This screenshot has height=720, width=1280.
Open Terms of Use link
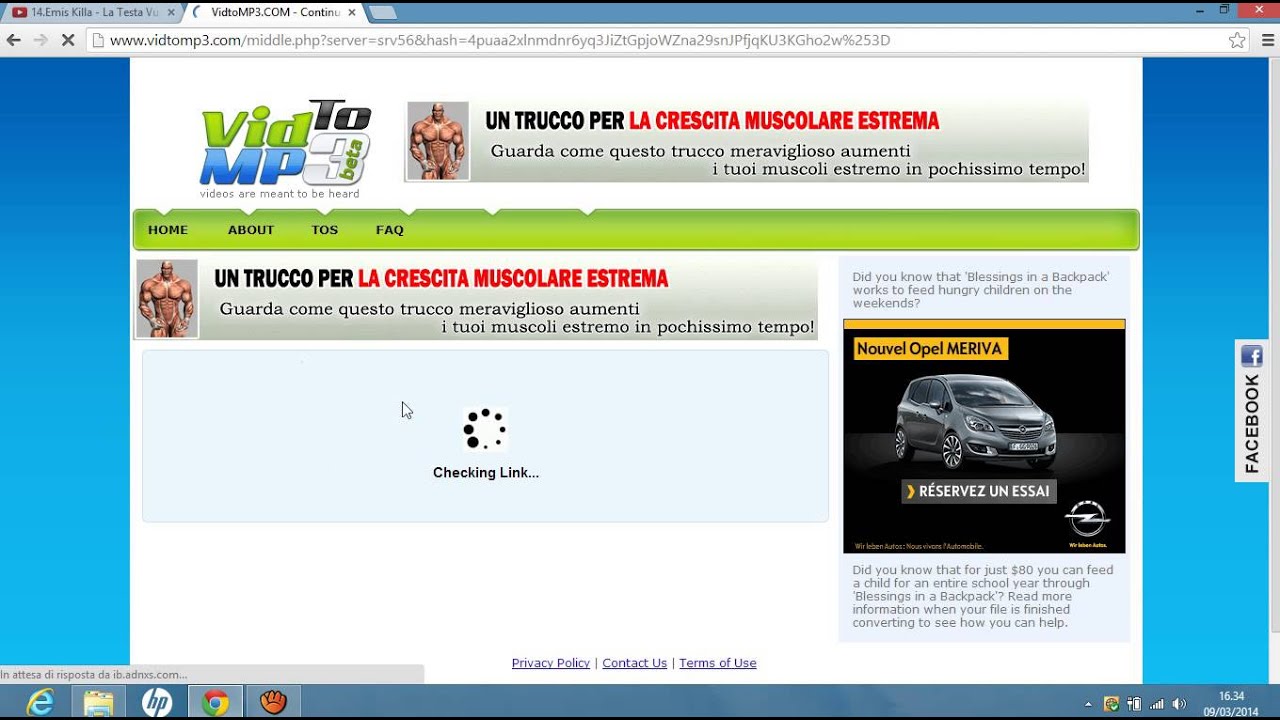[x=718, y=663]
